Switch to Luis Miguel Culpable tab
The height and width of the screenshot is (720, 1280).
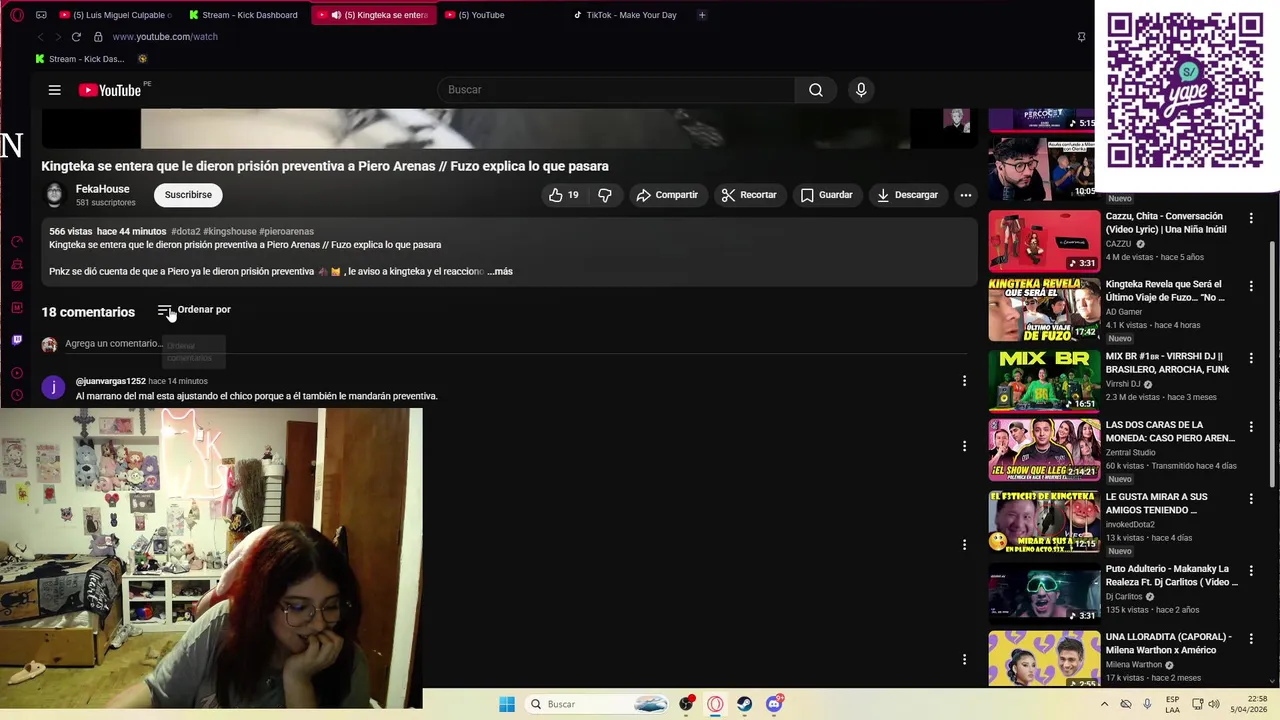click(115, 15)
